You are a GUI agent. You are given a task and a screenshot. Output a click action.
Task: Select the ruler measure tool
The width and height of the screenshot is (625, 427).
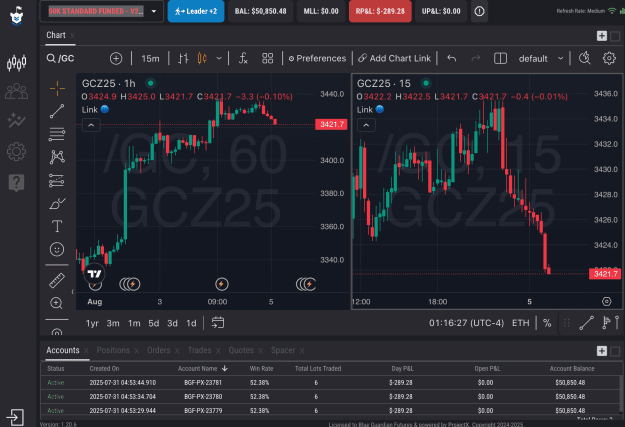coord(57,280)
